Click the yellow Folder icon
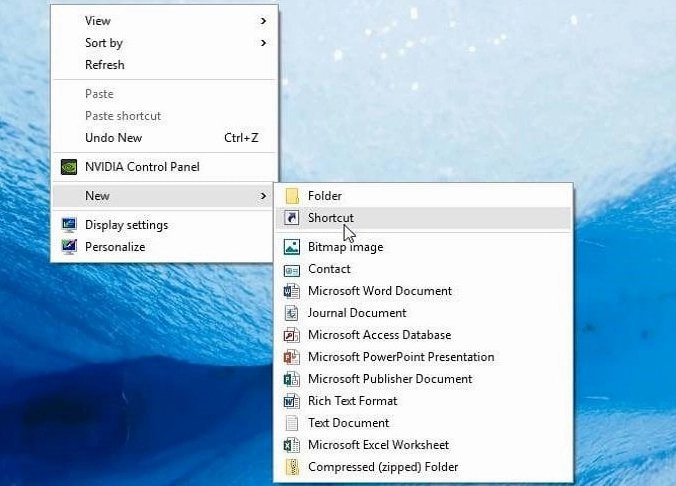Screen dimensions: 676x486 [x=292, y=196]
